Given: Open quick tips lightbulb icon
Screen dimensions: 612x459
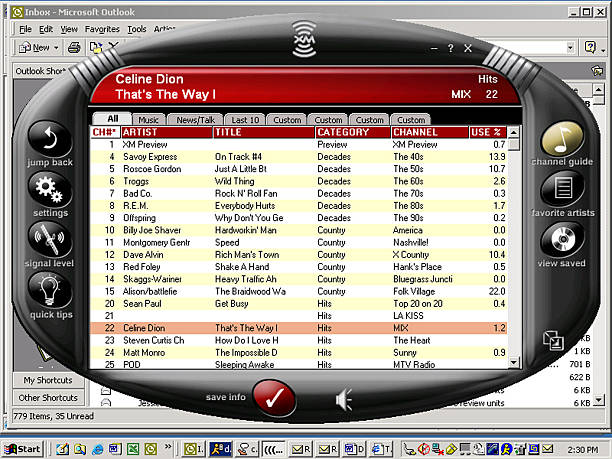Looking at the screenshot, I should pyautogui.click(x=50, y=290).
